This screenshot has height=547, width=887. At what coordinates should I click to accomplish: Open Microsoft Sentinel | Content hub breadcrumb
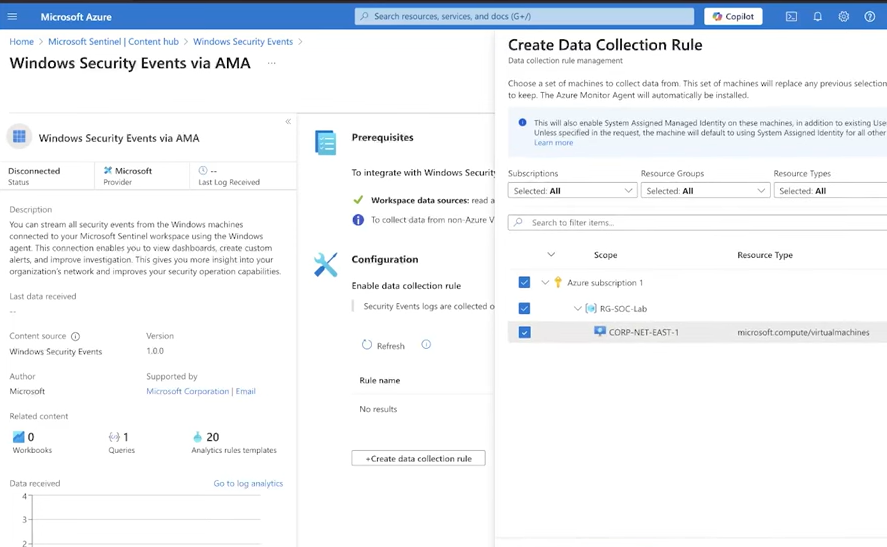113,42
